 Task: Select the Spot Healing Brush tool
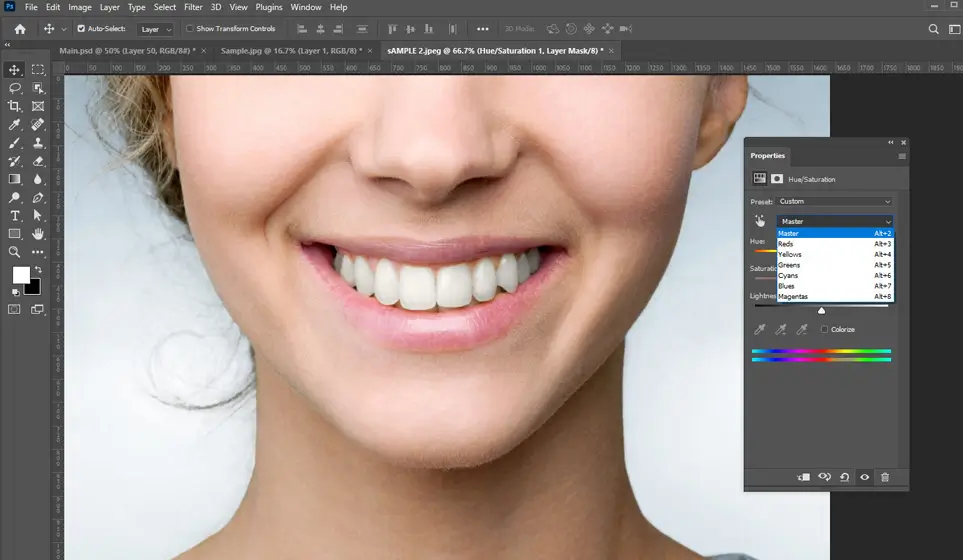38,125
